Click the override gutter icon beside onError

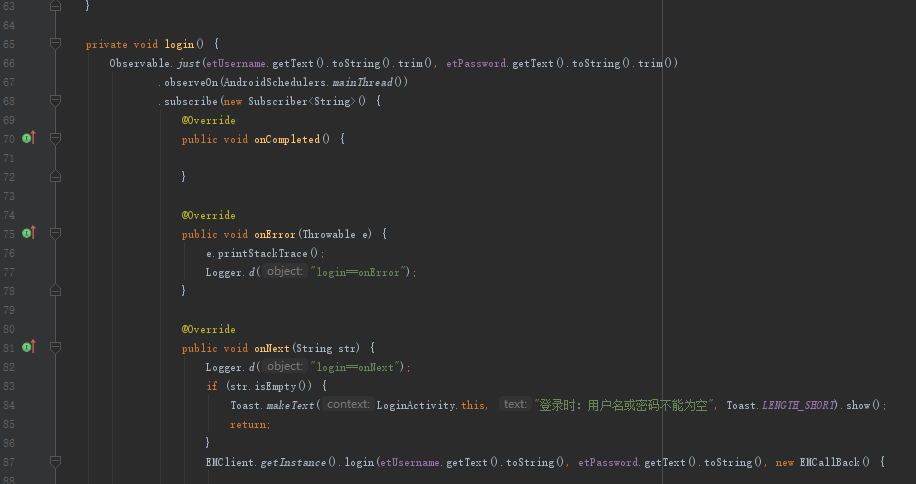click(29, 233)
